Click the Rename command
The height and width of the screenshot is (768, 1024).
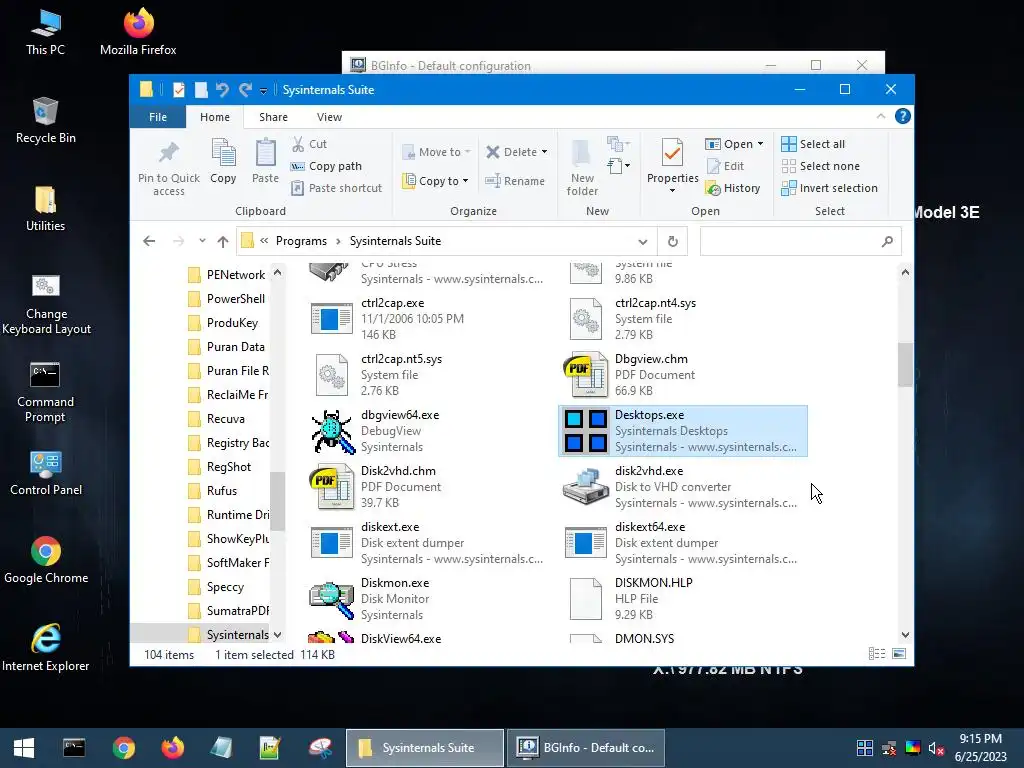coord(515,181)
